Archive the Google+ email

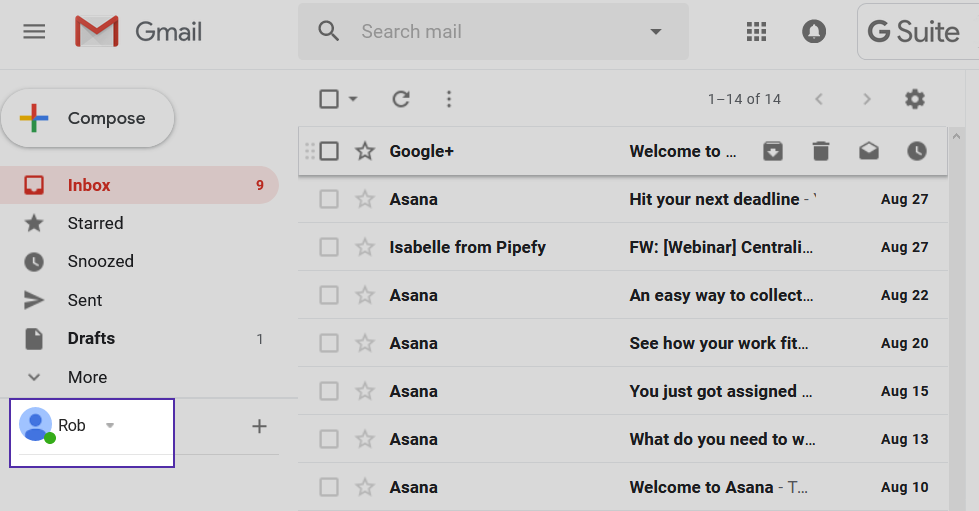pyautogui.click(x=773, y=151)
